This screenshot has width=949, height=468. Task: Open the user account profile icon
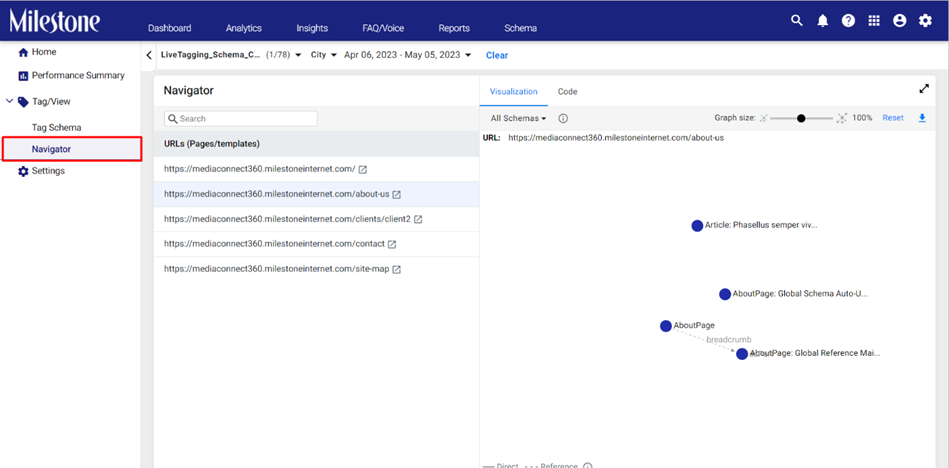coord(899,21)
